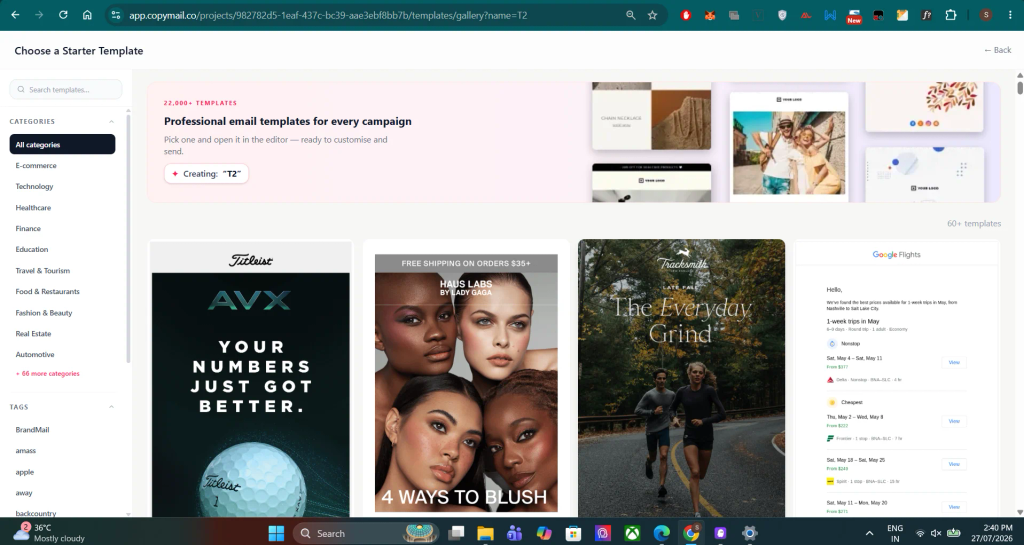
Task: Open the weather widget showing 36°C
Action: [49, 533]
